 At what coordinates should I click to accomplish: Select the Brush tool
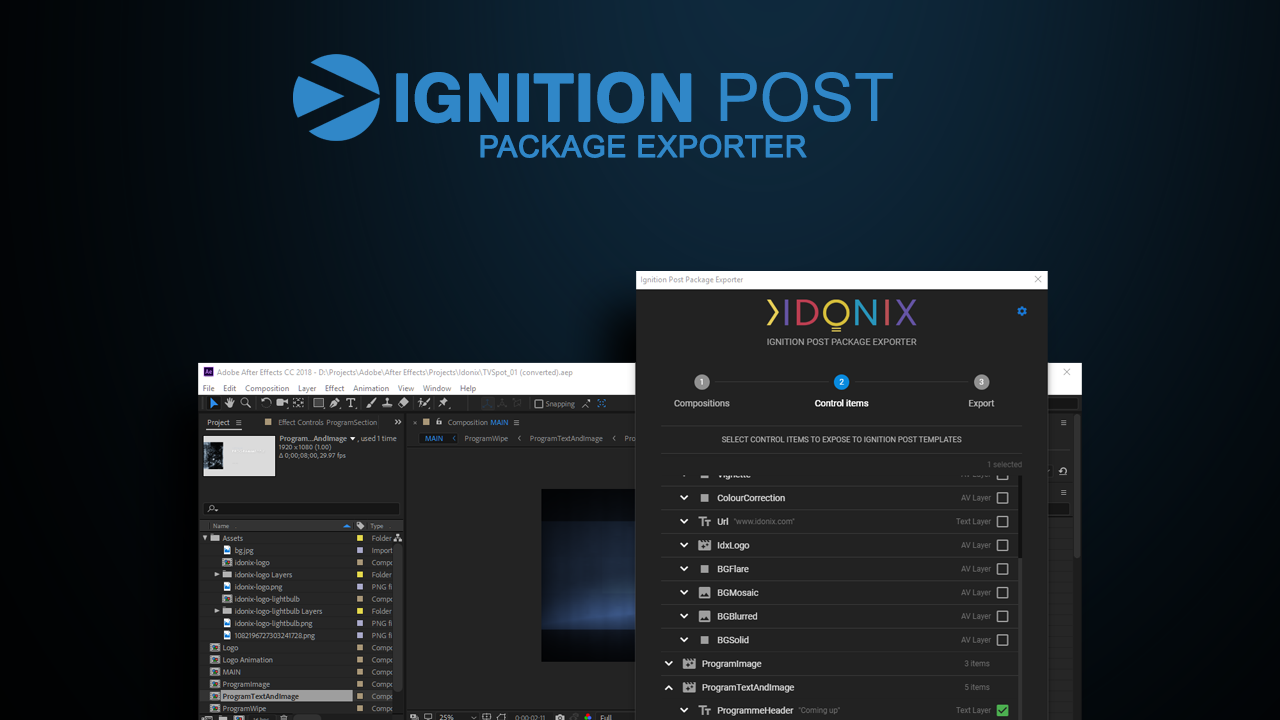pyautogui.click(x=371, y=403)
